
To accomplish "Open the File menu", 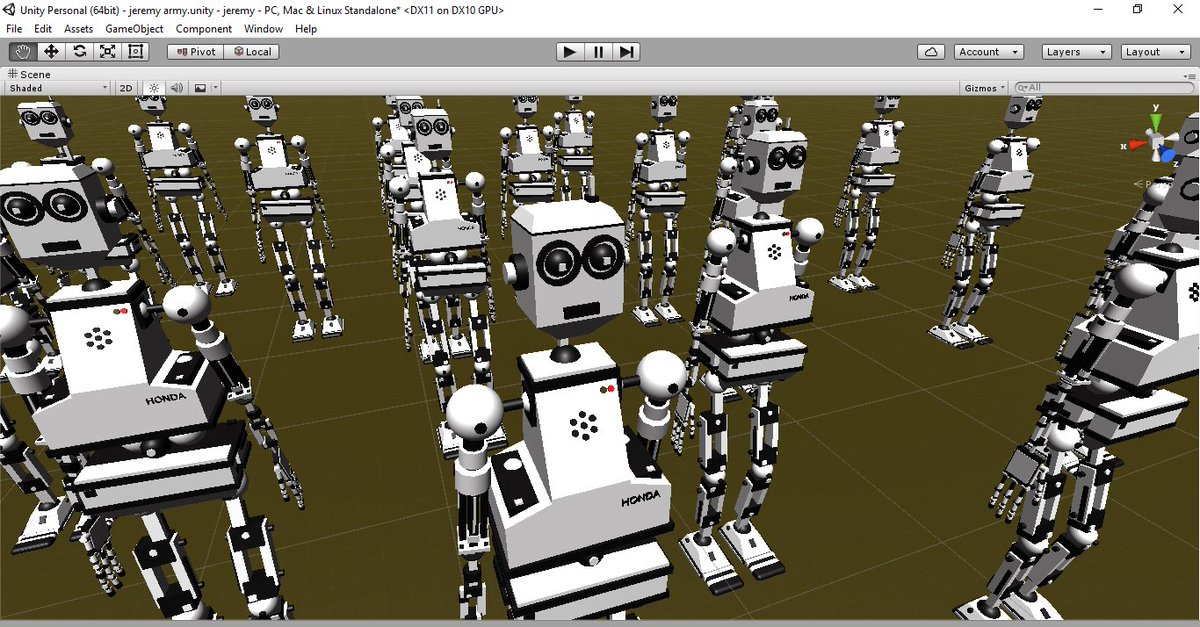I will point(14,29).
